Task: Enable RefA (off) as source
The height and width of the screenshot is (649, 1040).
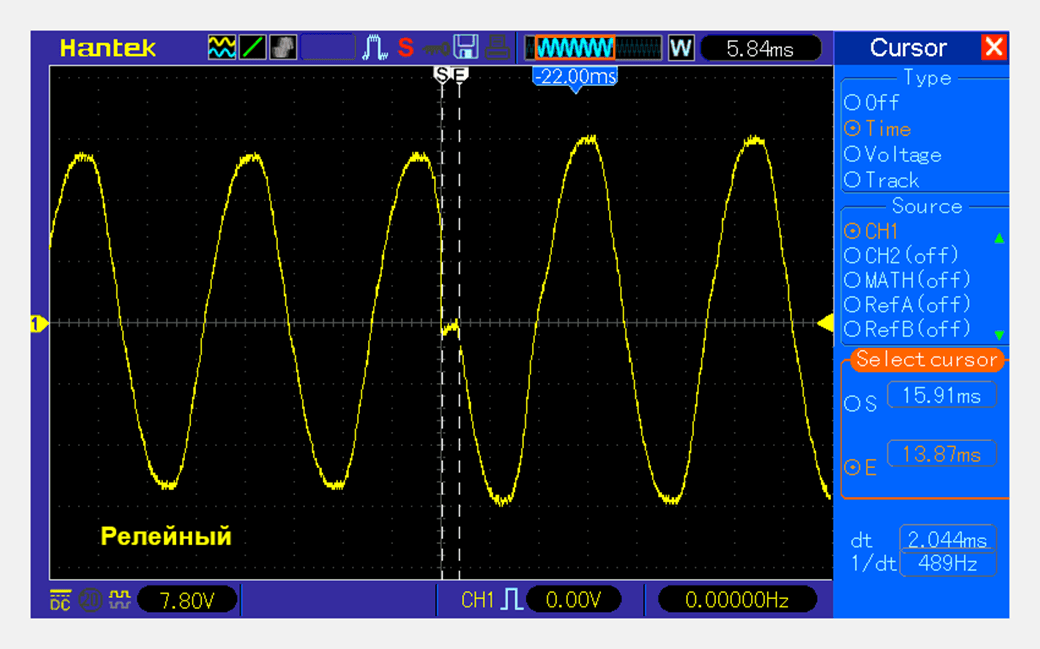Action: pos(910,305)
